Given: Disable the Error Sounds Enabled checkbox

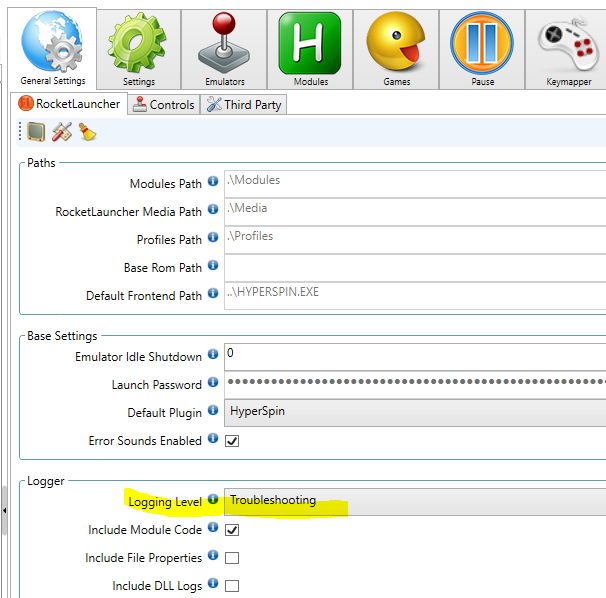Looking at the screenshot, I should pos(232,441).
